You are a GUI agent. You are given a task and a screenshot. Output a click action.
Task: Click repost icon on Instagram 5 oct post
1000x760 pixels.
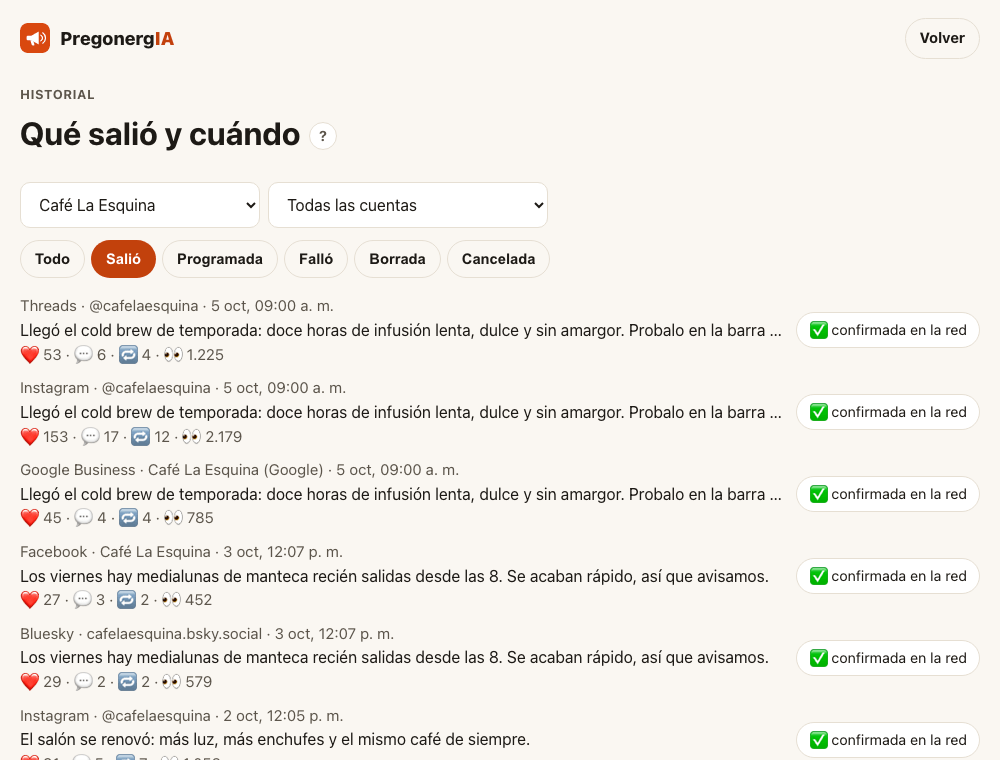pos(140,437)
